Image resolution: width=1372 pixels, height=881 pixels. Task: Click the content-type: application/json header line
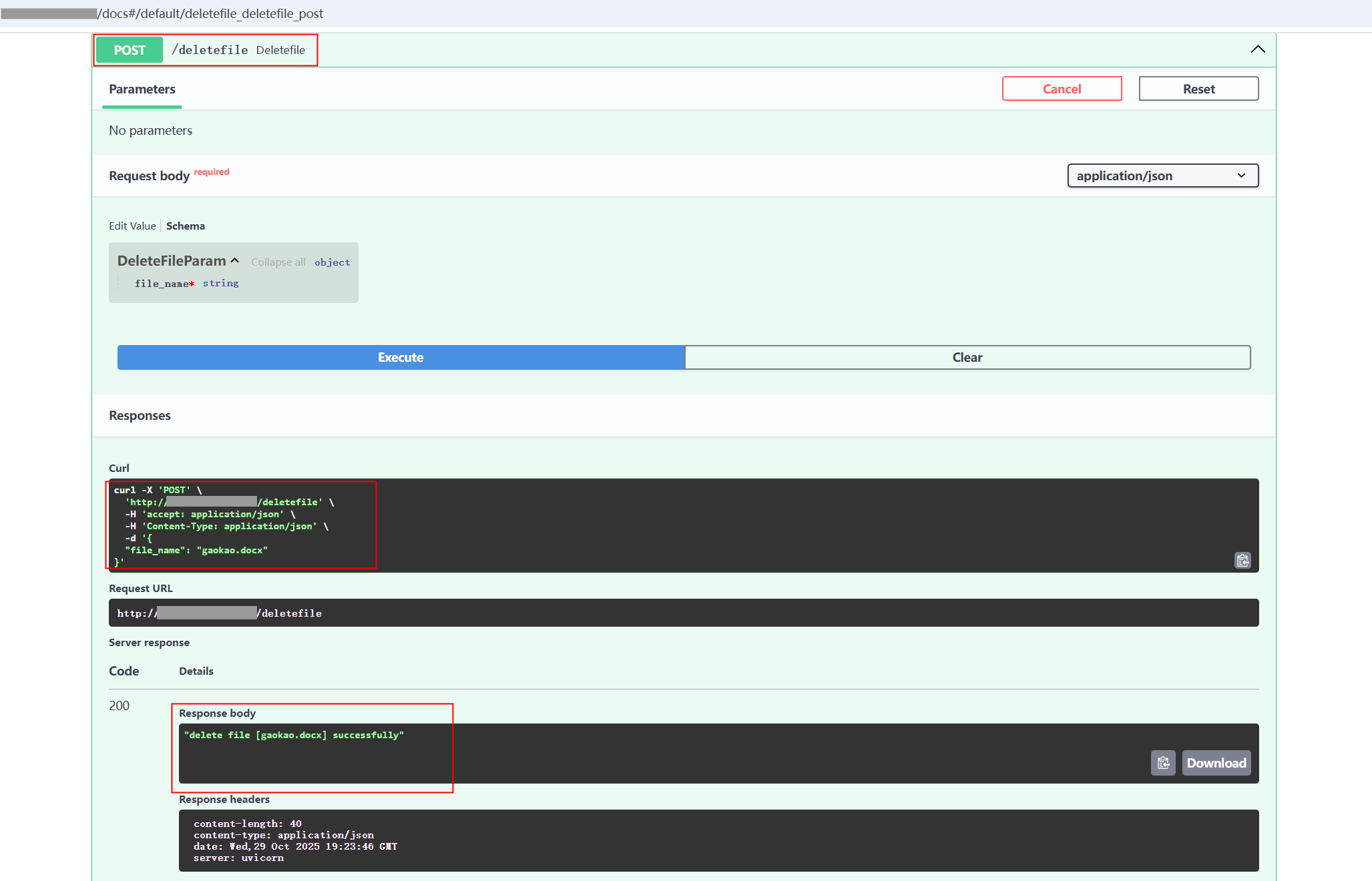click(284, 835)
